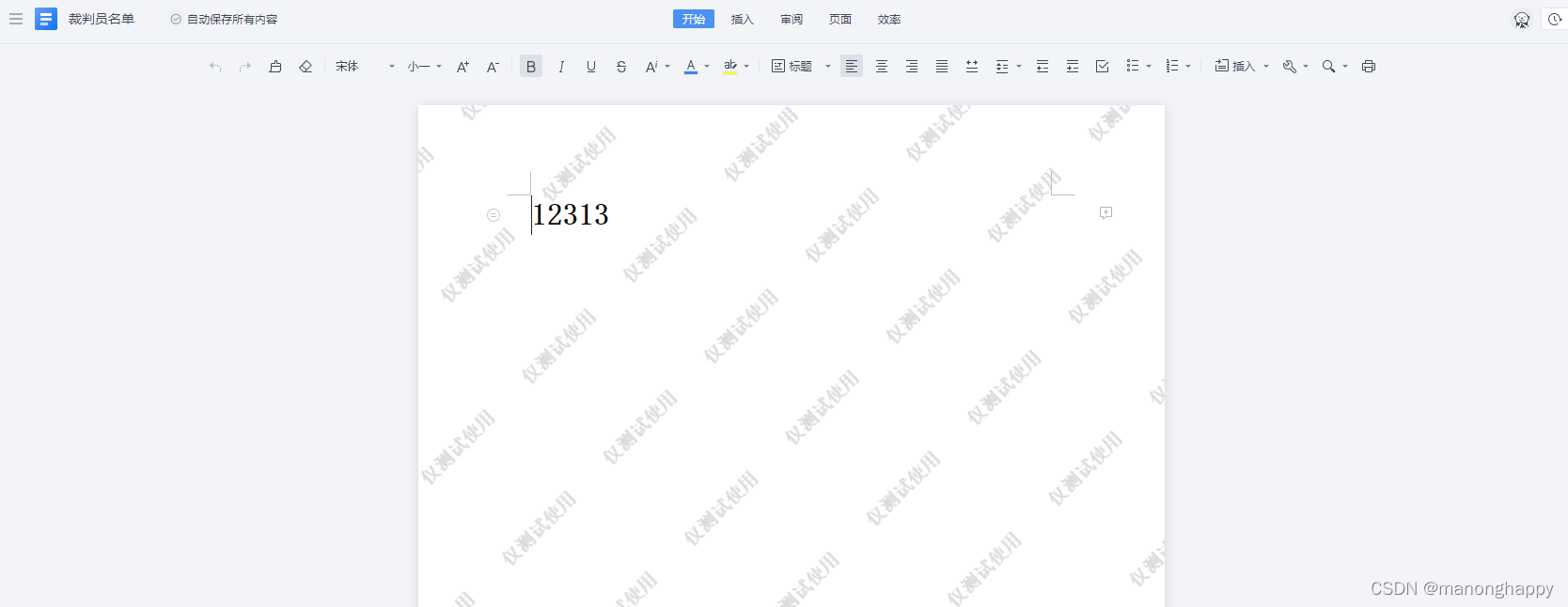The height and width of the screenshot is (607, 1568).
Task: Expand wrench tools dropdown arrow
Action: (1306, 67)
